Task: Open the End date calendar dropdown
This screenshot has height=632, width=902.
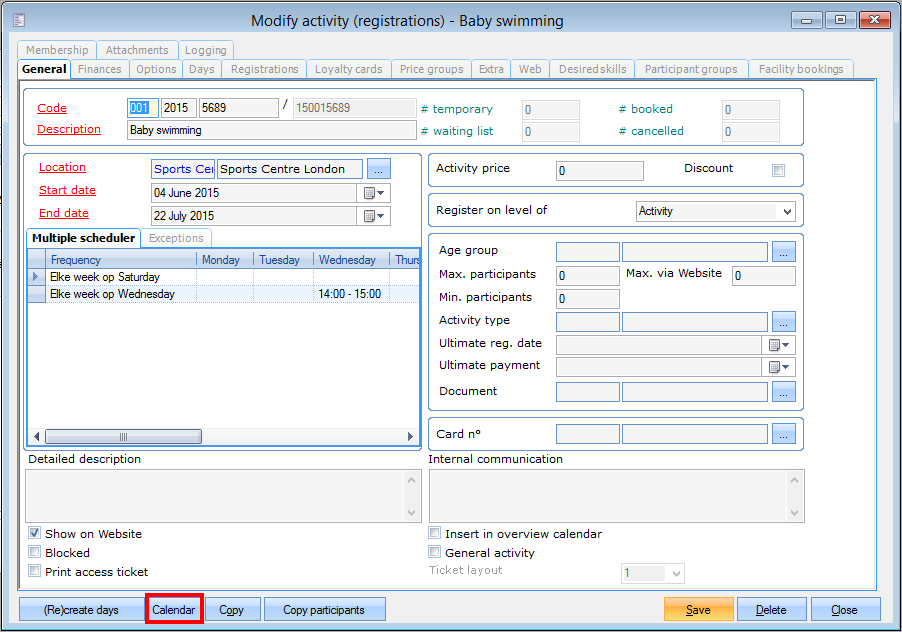Action: coord(375,216)
